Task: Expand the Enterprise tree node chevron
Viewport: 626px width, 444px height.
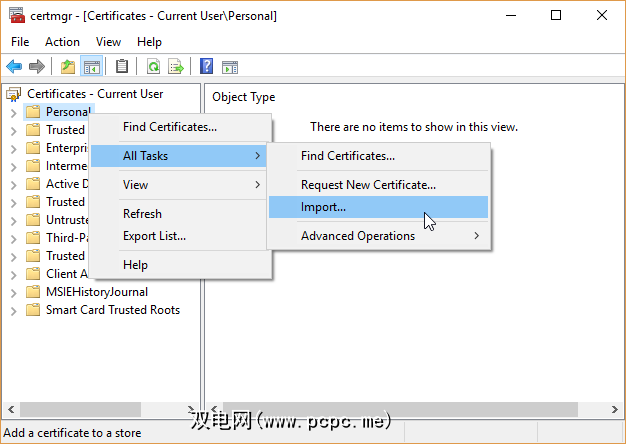Action: click(14, 149)
